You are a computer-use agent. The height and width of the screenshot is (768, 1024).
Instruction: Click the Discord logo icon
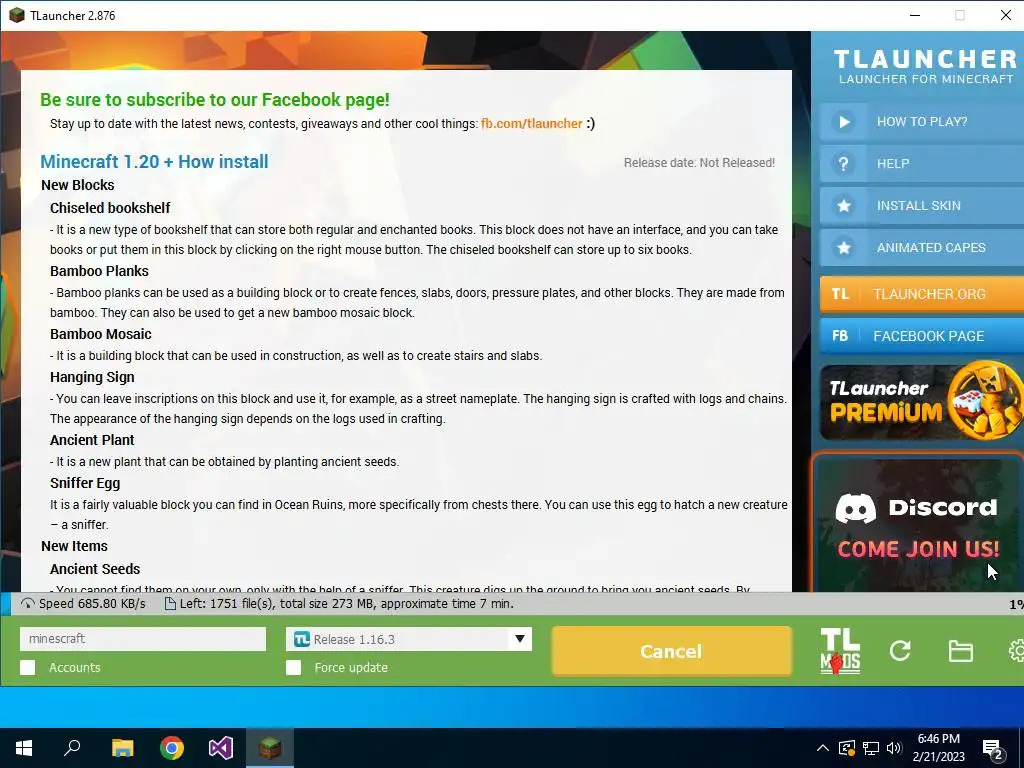click(856, 508)
